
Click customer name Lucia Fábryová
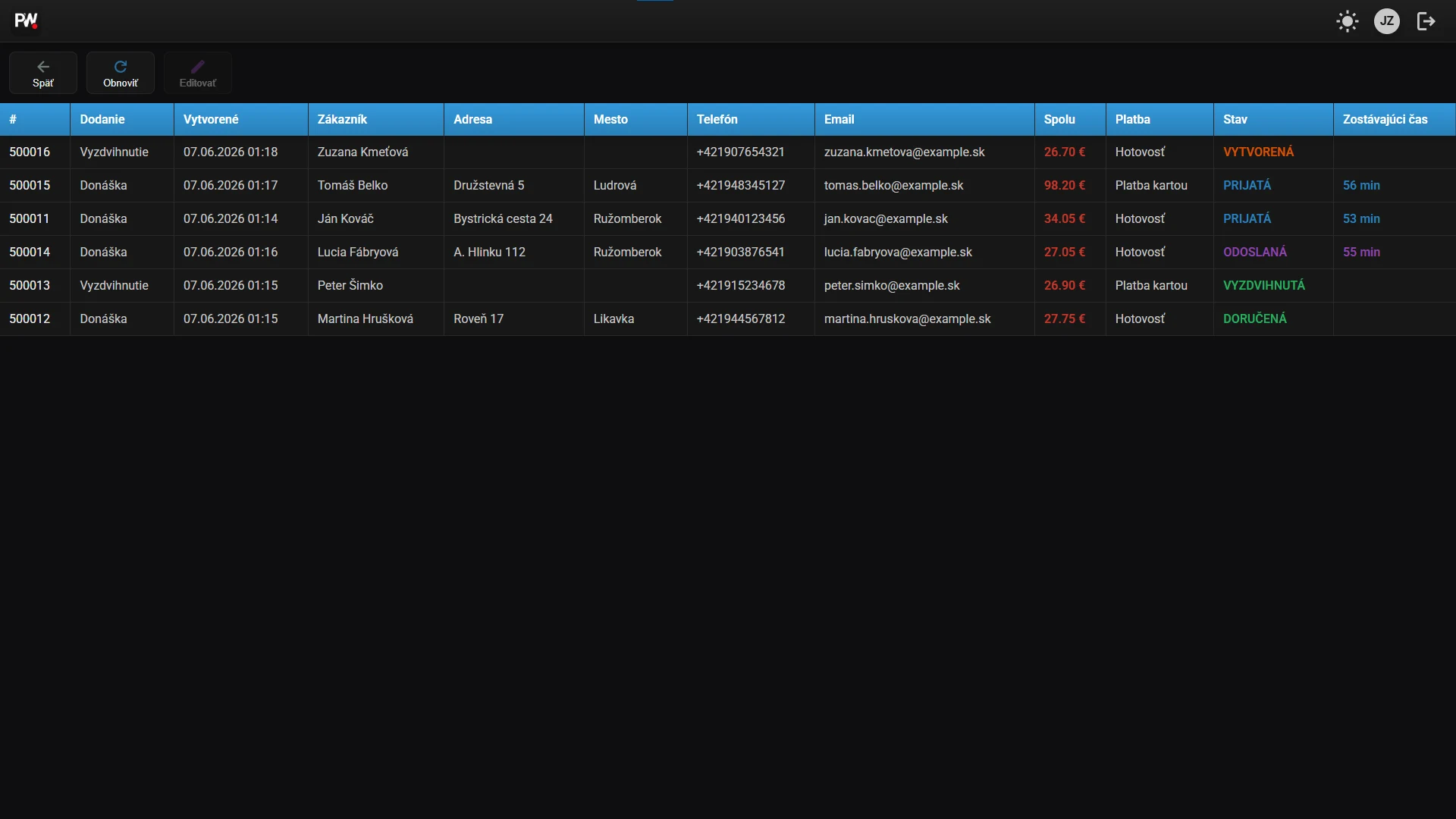pyautogui.click(x=358, y=252)
